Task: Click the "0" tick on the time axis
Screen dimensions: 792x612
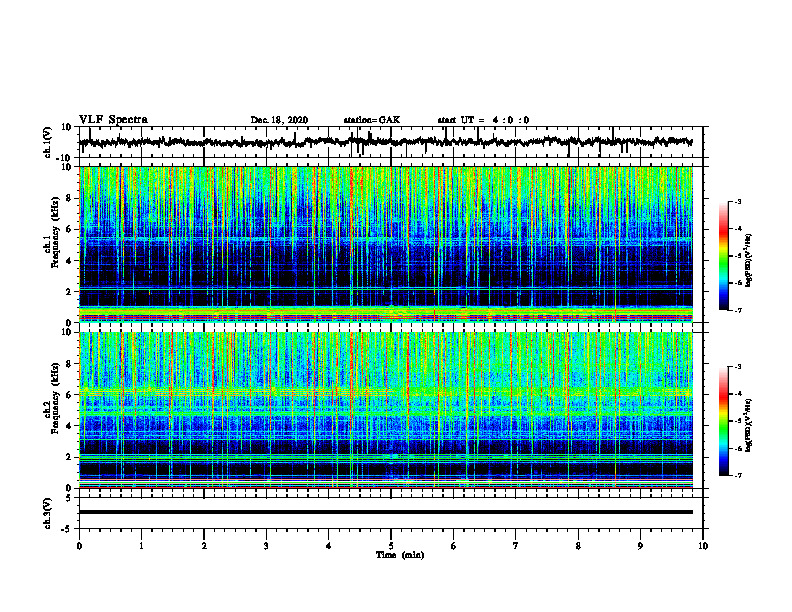Action: [x=79, y=546]
